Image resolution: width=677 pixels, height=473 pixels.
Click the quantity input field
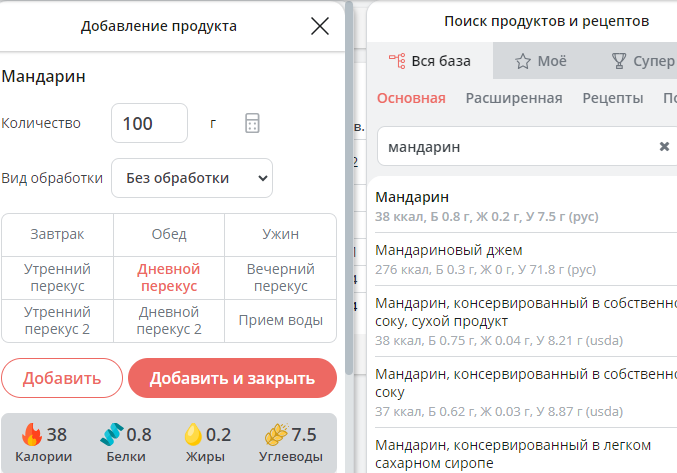tap(149, 124)
